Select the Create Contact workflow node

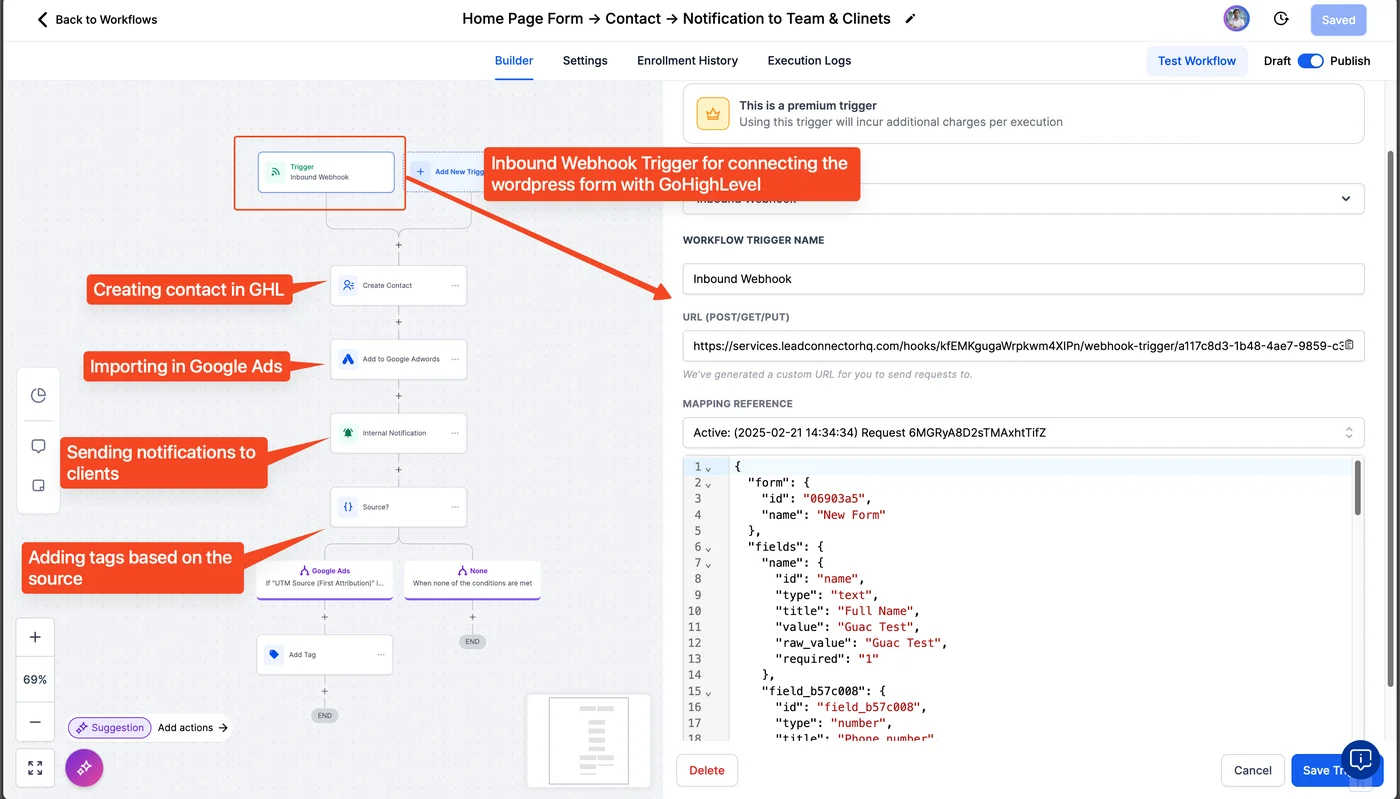coord(398,285)
